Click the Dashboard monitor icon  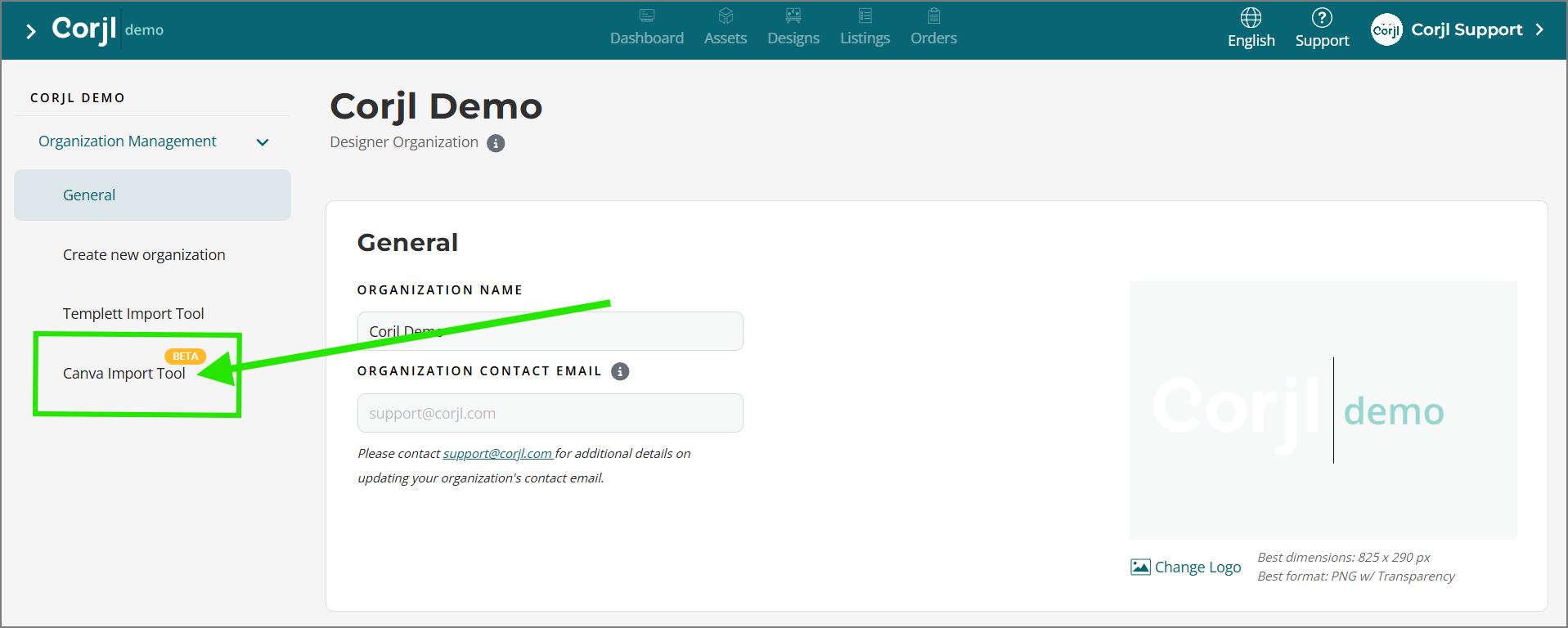(x=646, y=16)
